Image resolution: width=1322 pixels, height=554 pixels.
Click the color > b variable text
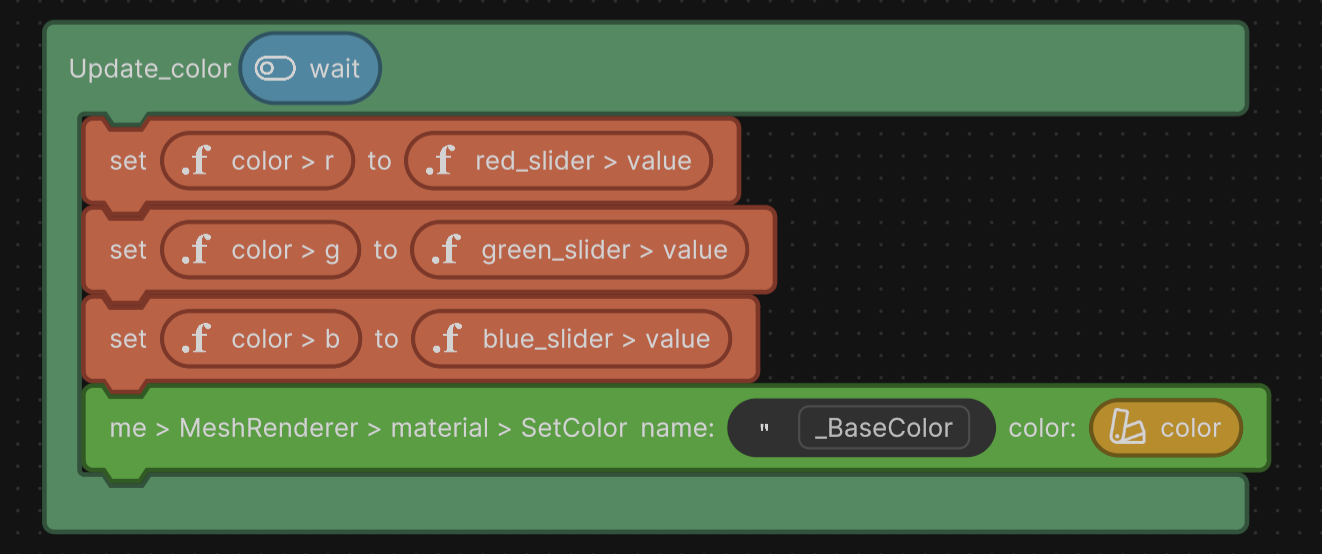tap(286, 339)
